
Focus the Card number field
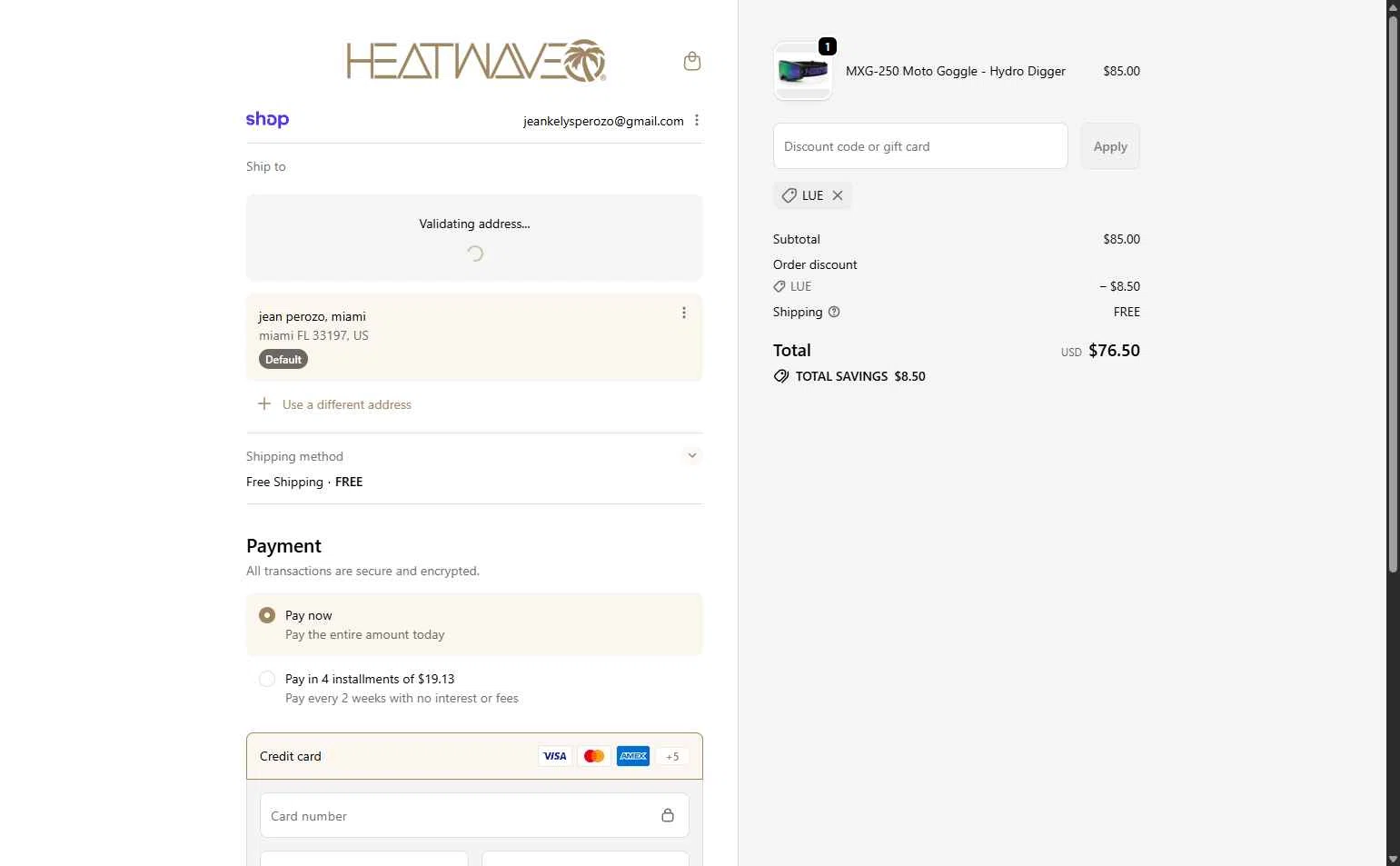(474, 815)
